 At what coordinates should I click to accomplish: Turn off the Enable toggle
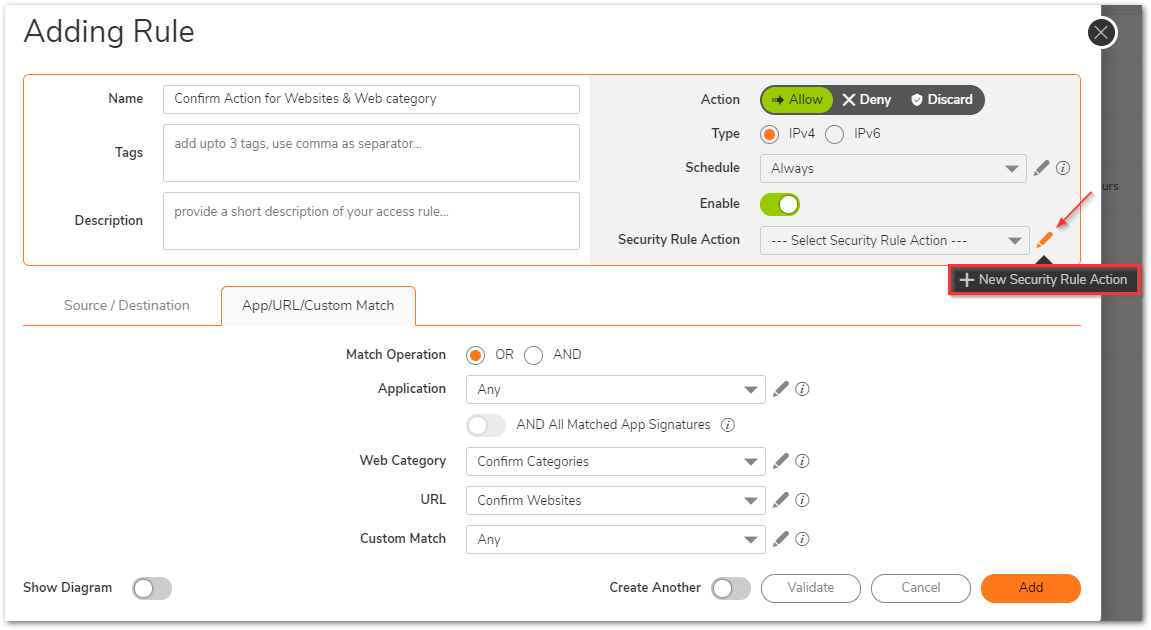click(x=780, y=204)
